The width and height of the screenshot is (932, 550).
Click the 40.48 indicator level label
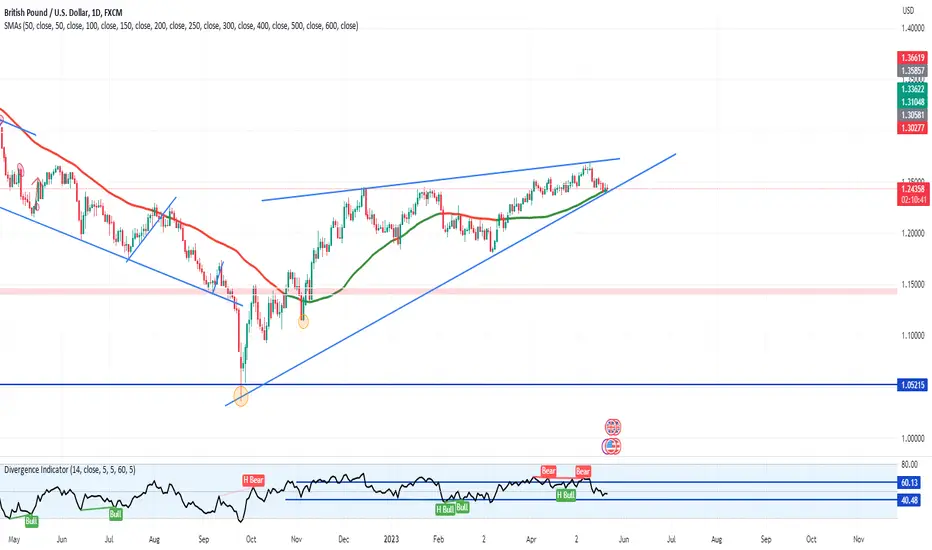point(909,501)
